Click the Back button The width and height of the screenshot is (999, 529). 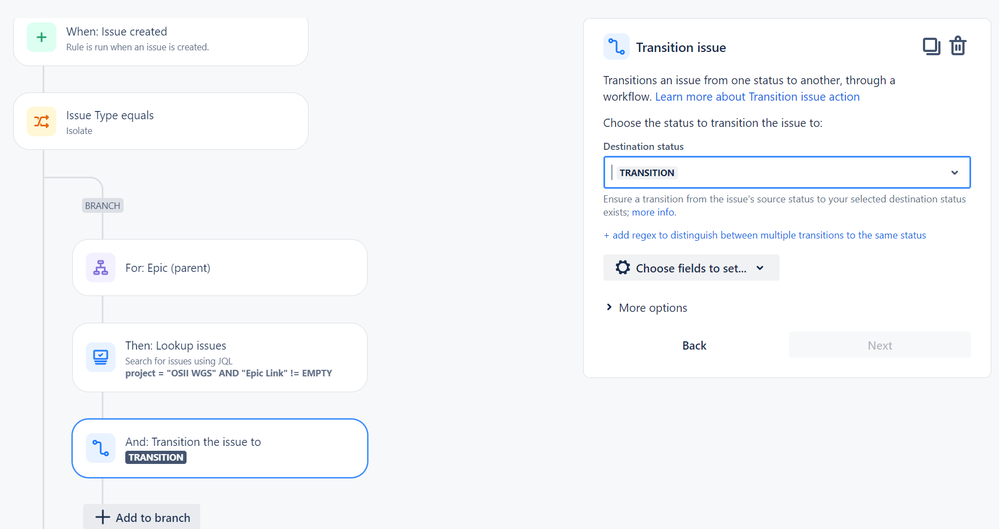[694, 345]
